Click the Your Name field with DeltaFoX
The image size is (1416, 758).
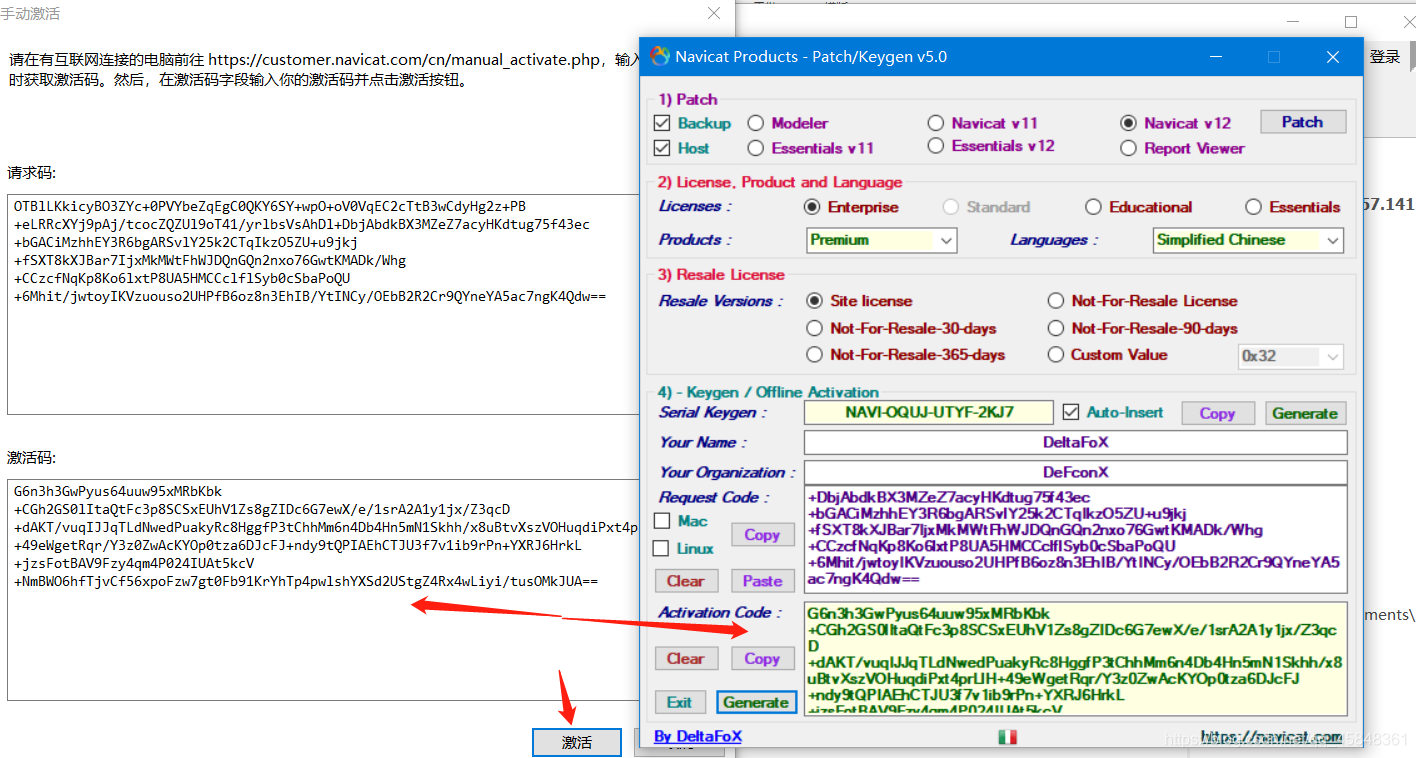pos(1076,442)
